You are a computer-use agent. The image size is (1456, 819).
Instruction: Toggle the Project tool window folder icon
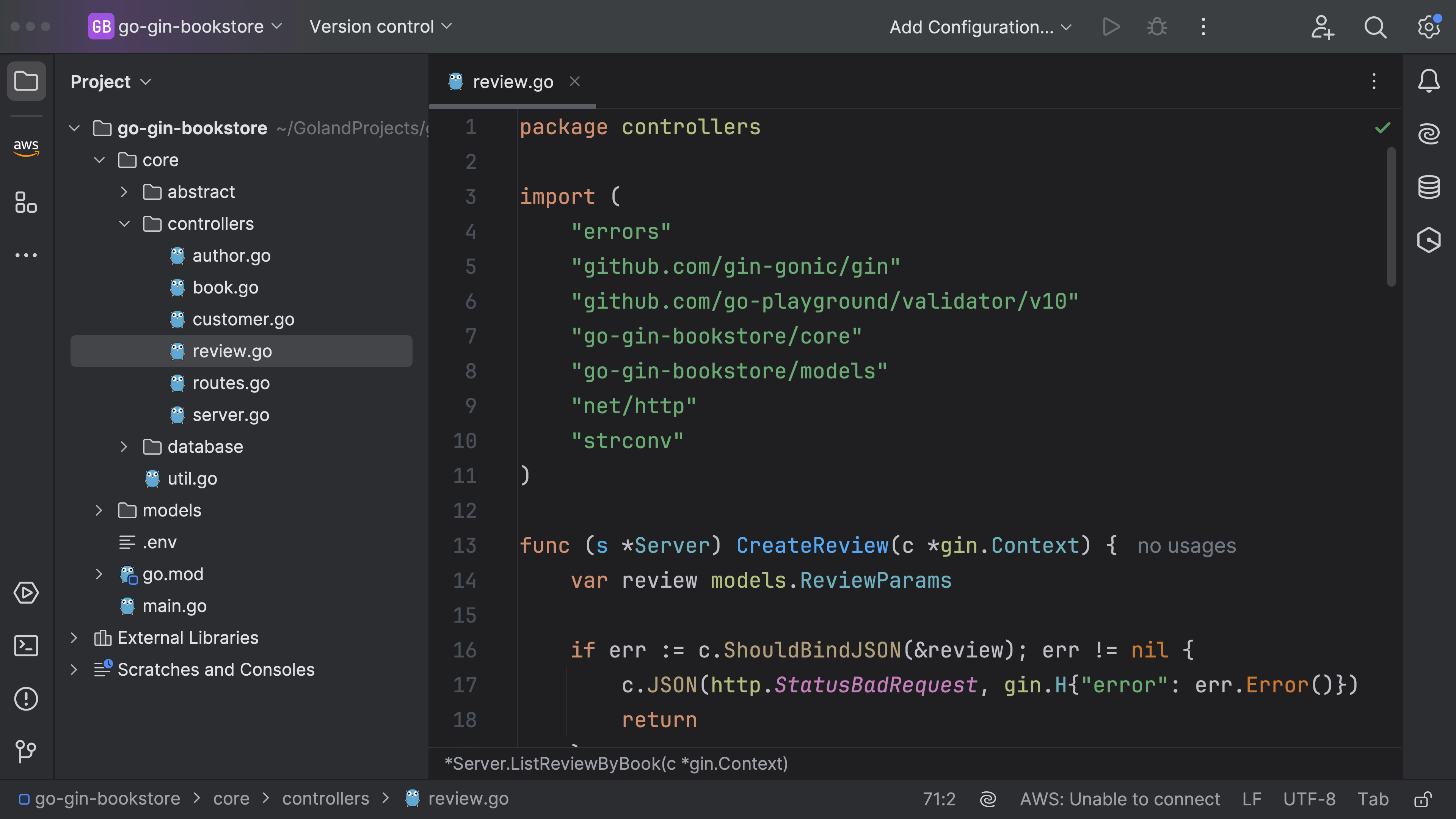click(26, 81)
